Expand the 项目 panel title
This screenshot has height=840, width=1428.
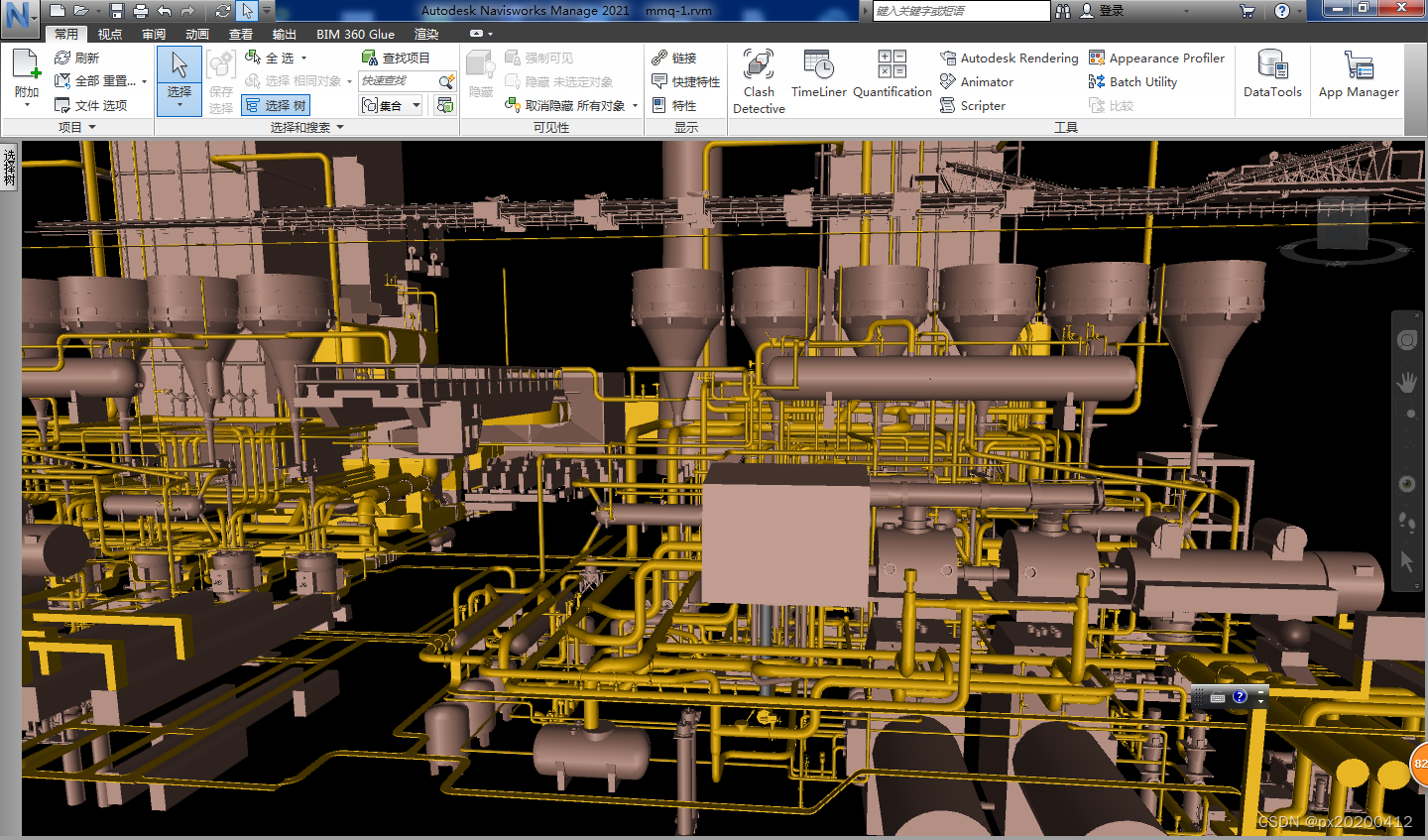(x=76, y=127)
